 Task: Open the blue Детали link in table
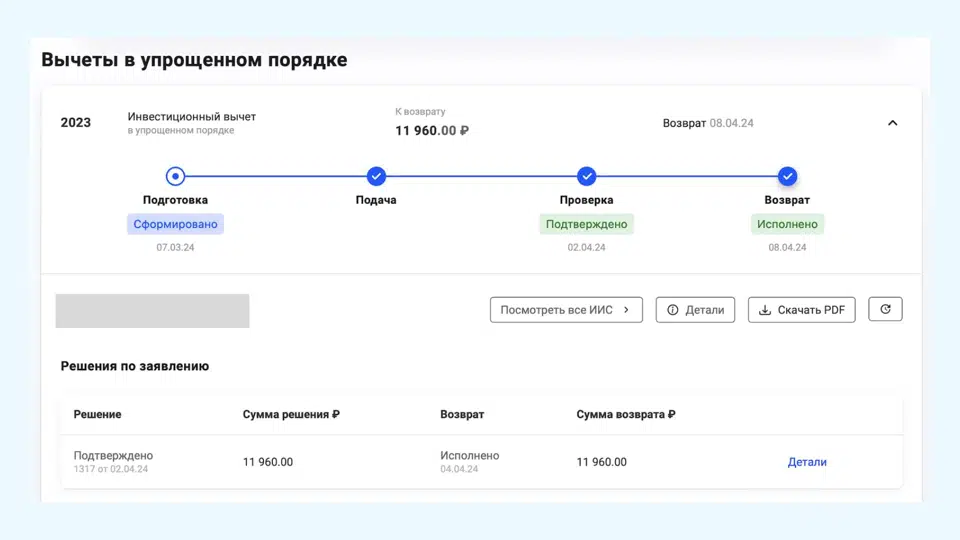pos(807,462)
